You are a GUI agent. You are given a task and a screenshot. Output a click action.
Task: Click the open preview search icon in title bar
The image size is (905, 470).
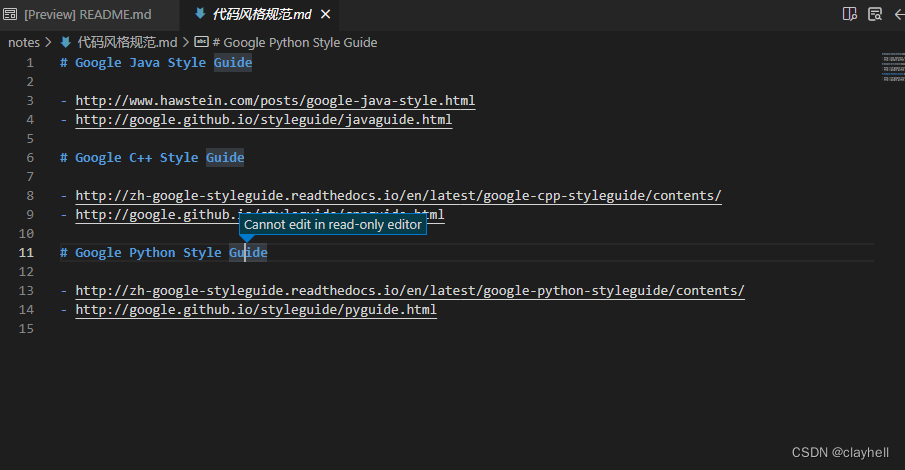875,14
